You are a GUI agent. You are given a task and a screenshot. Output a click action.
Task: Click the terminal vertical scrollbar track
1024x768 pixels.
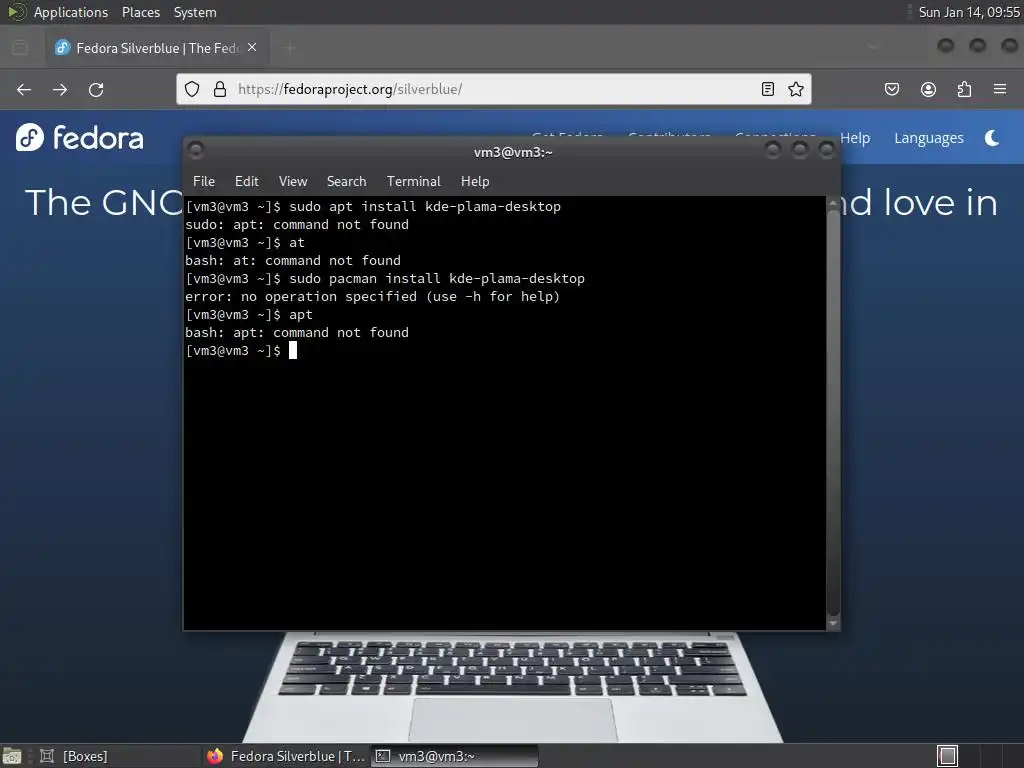833,413
